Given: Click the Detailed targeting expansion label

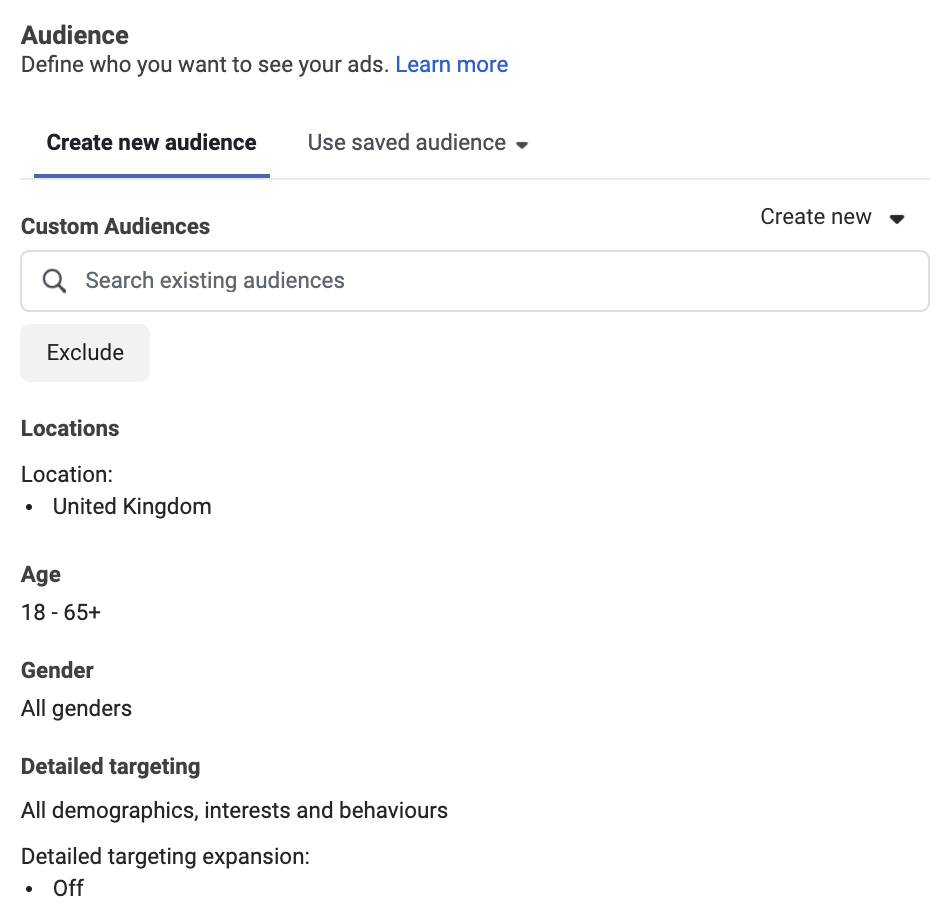Looking at the screenshot, I should click(x=165, y=856).
